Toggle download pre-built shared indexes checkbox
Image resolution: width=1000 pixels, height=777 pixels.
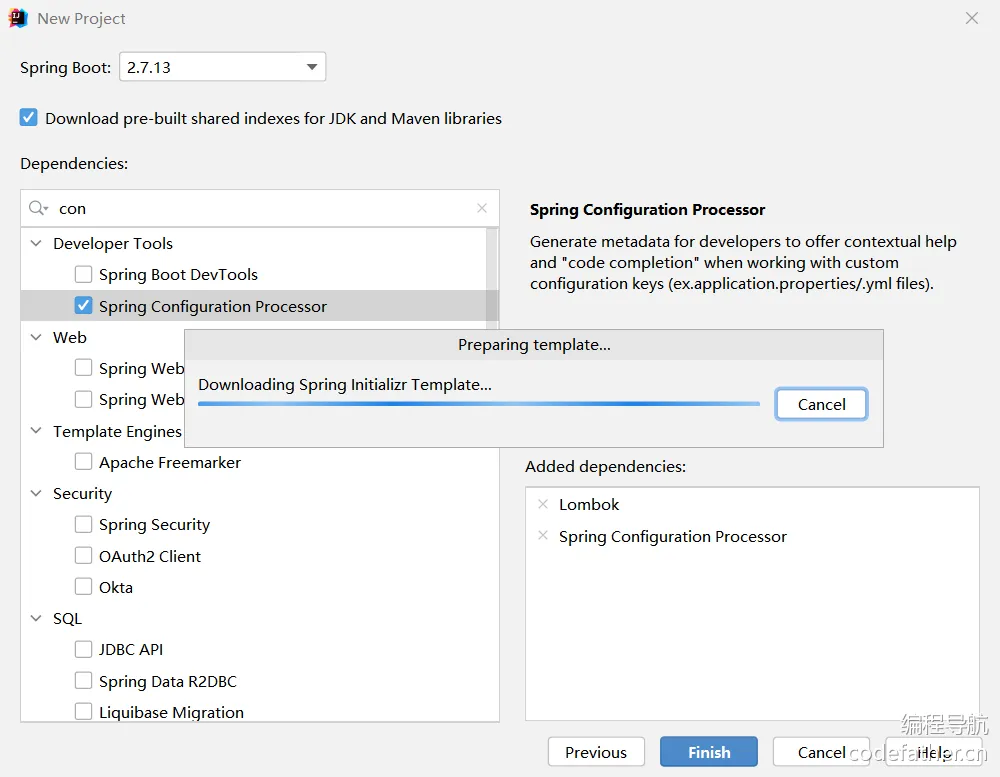pos(29,118)
